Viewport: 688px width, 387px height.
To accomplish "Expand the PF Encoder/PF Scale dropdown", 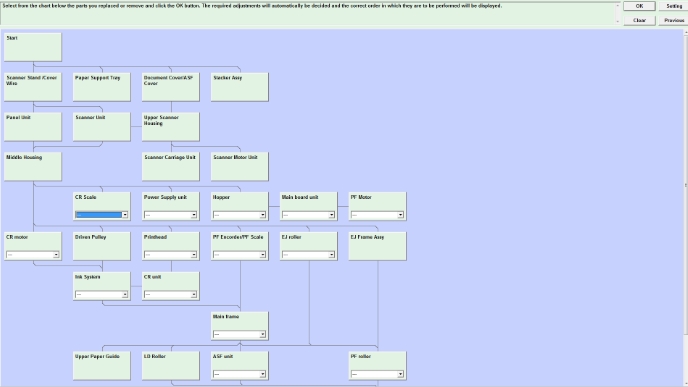I will pyautogui.click(x=239, y=254).
